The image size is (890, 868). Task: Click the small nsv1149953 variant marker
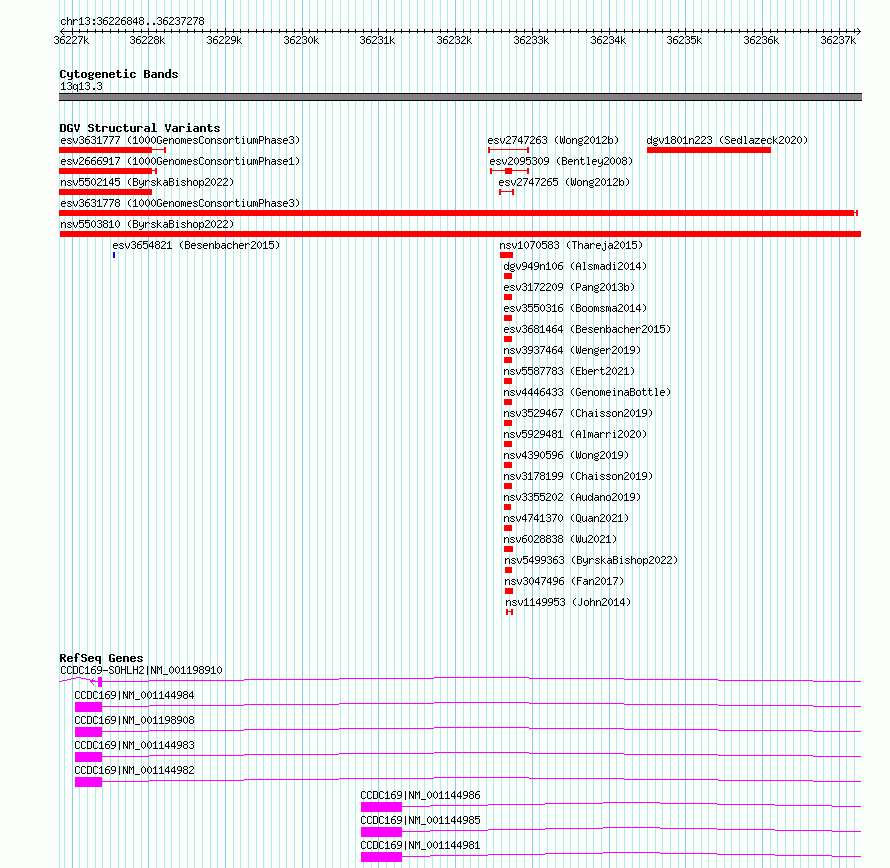(x=509, y=612)
